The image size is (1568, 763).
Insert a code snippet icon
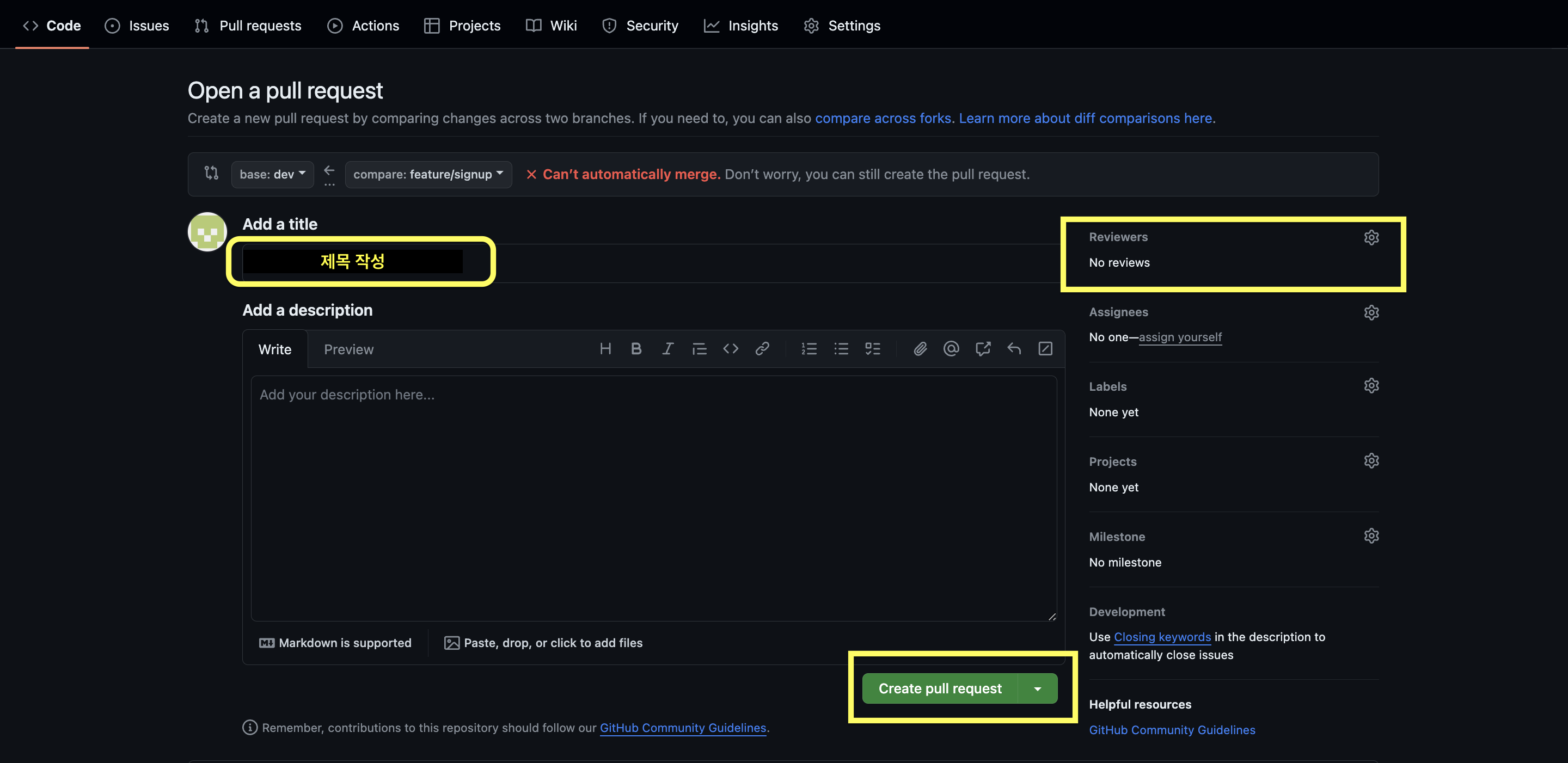tap(731, 349)
